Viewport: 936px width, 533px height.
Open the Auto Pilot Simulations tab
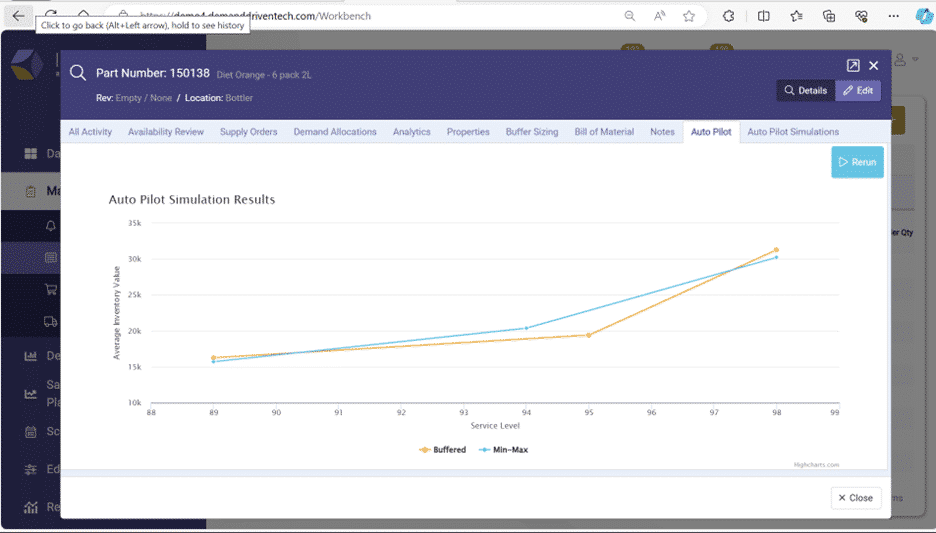coord(793,132)
